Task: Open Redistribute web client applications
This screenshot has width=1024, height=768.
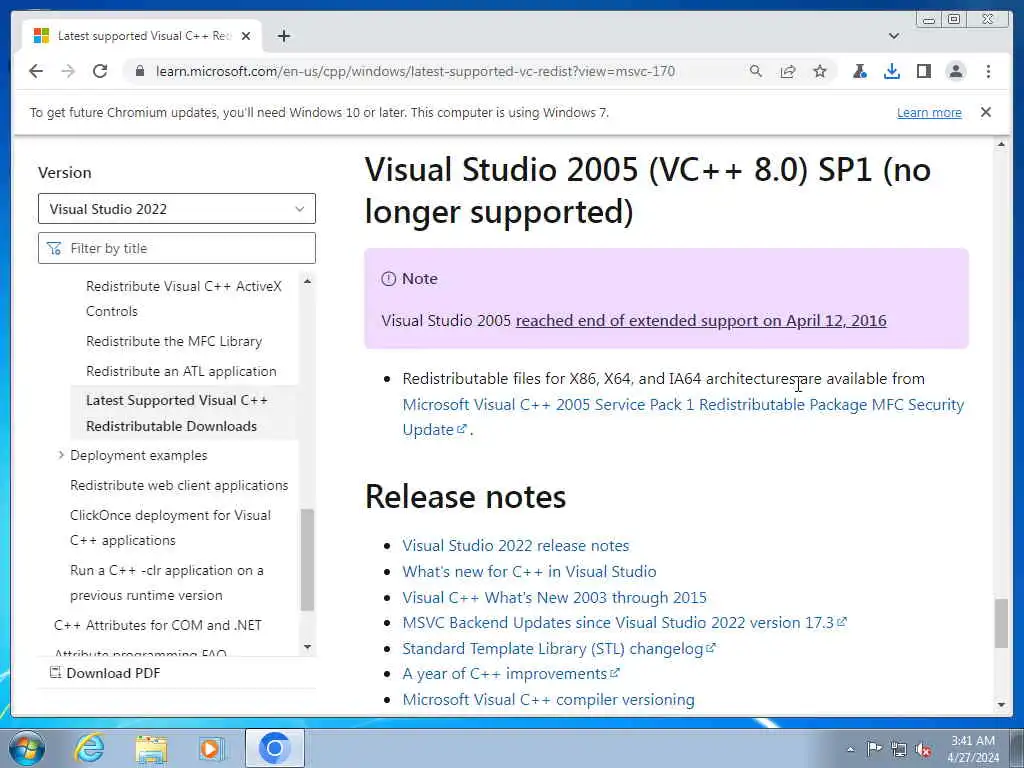Action: [179, 485]
